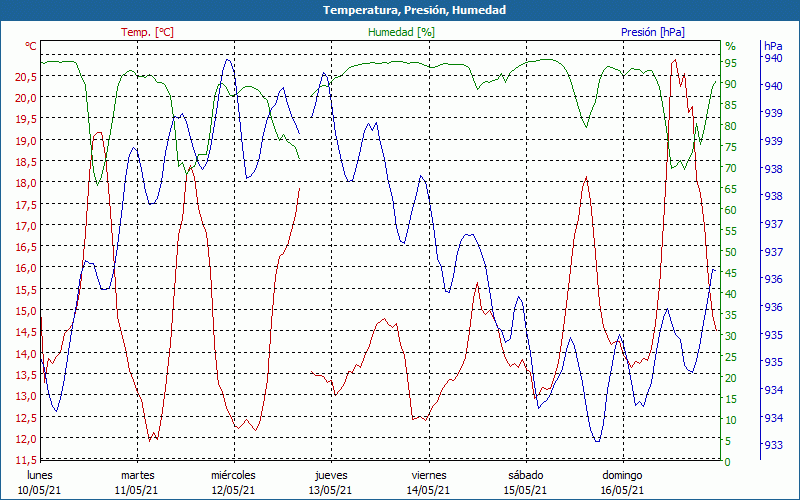
Task: Click the 'domingo' day label
Action: (622, 475)
